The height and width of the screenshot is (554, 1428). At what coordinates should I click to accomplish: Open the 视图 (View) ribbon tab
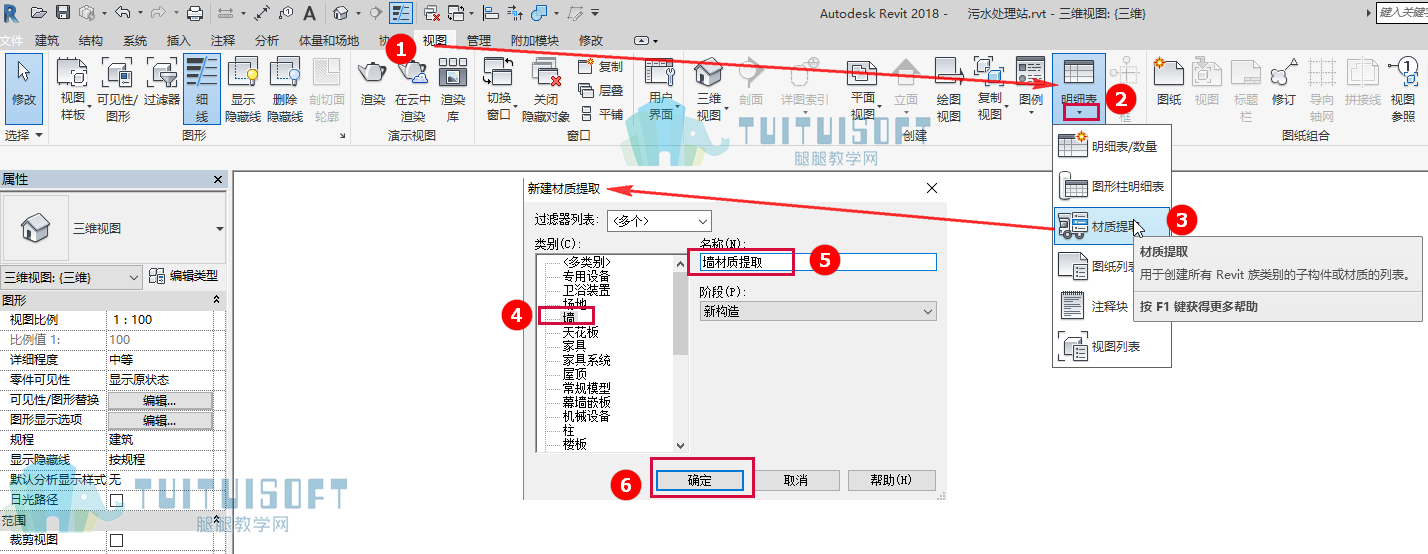tap(435, 40)
